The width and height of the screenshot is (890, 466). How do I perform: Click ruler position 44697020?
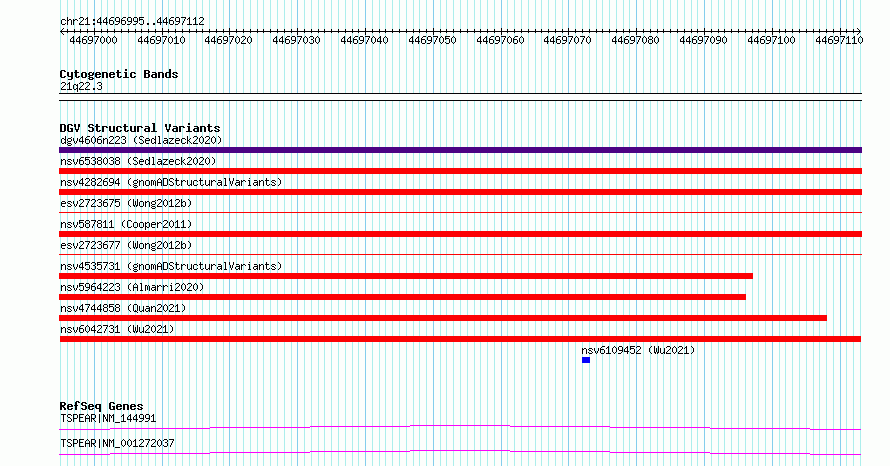[x=228, y=40]
